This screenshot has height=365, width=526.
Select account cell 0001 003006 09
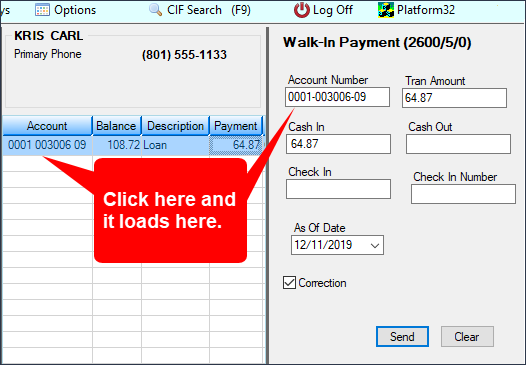click(47, 145)
